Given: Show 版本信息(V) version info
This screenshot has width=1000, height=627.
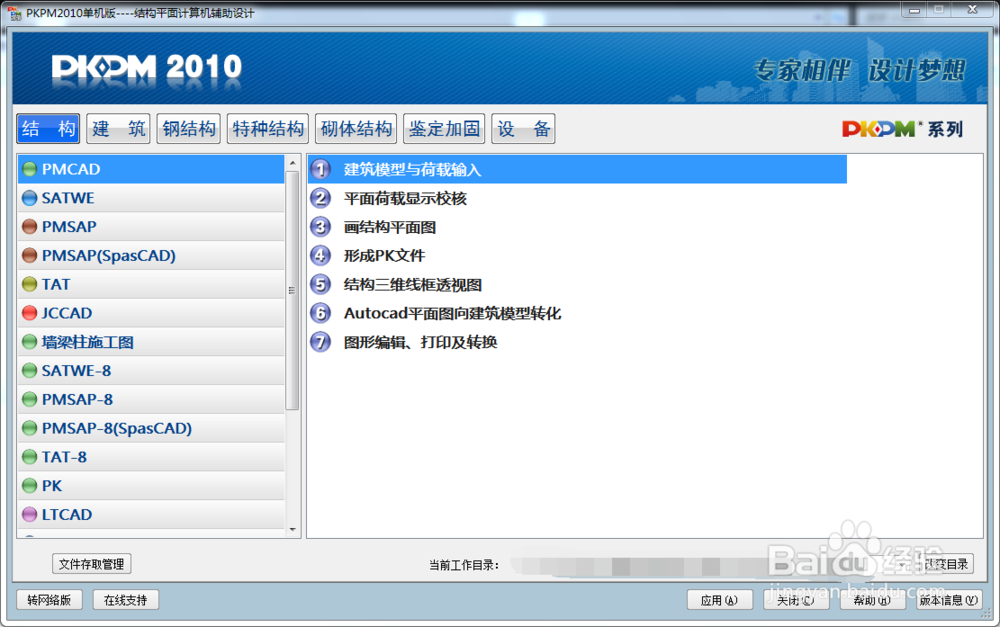Looking at the screenshot, I should pyautogui.click(x=949, y=600).
